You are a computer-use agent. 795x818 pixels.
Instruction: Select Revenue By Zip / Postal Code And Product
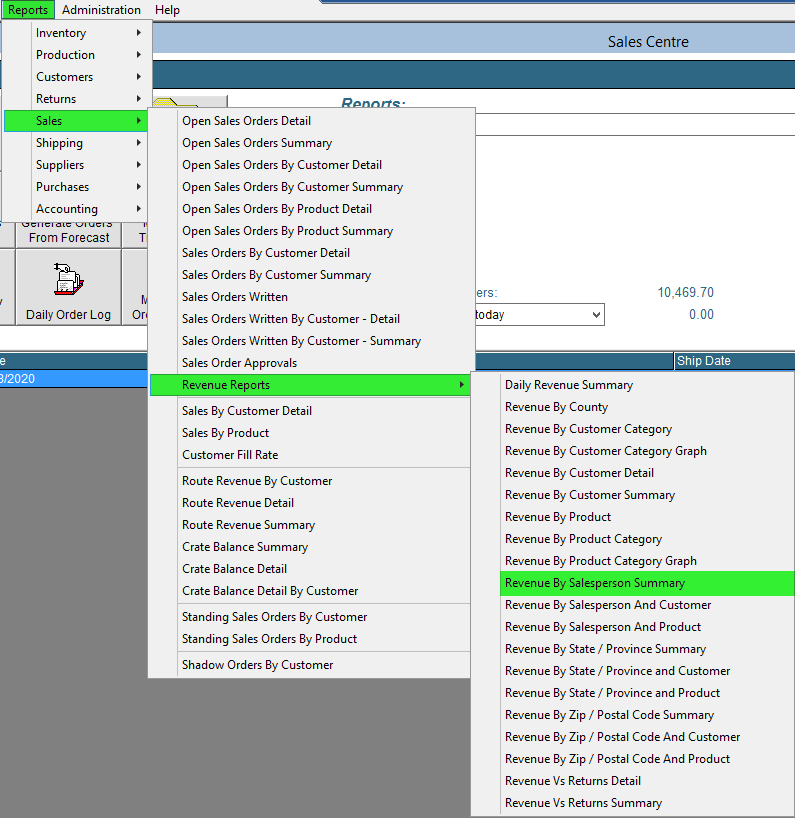633,759
